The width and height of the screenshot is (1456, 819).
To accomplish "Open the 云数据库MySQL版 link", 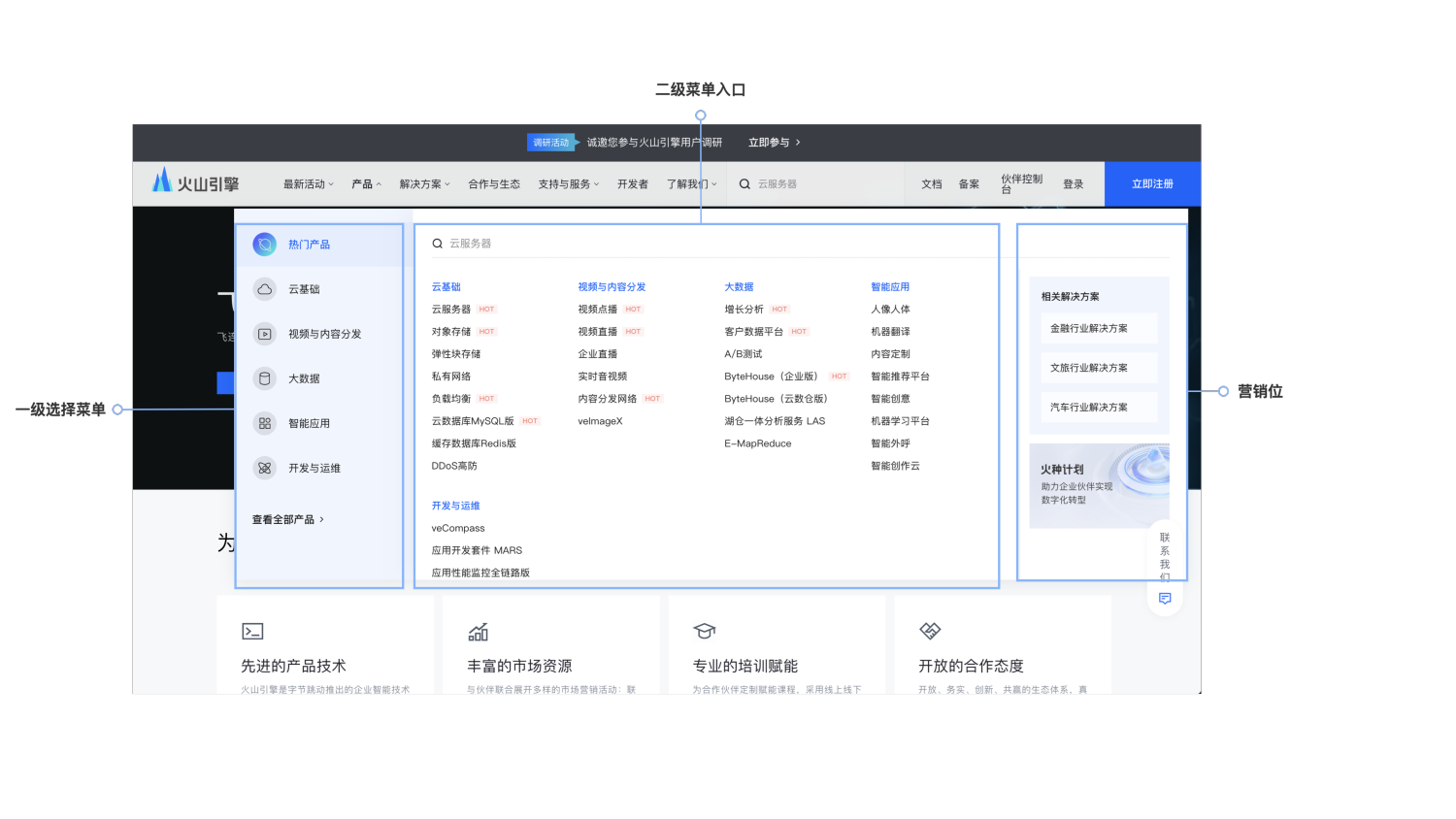I will tap(473, 421).
